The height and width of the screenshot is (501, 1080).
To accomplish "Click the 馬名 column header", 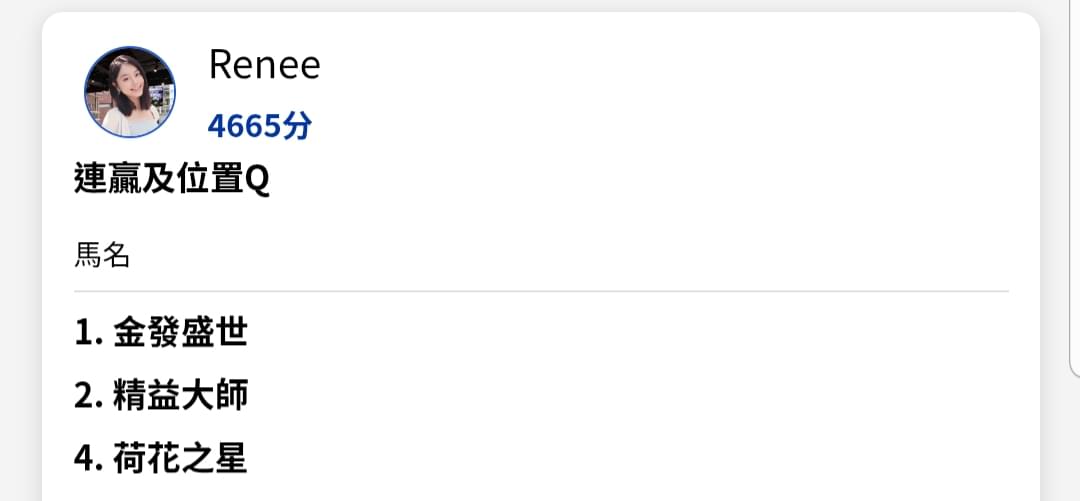I will [102, 256].
